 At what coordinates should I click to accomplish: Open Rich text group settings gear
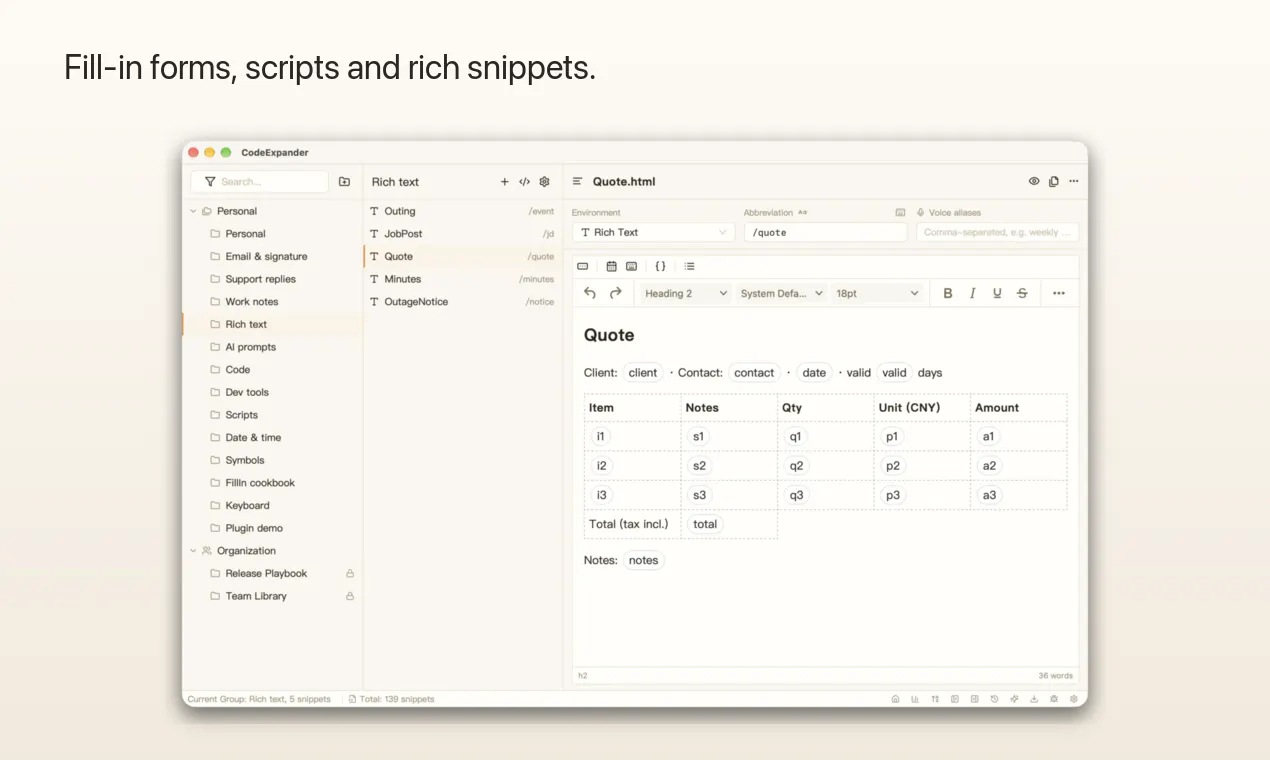click(544, 182)
